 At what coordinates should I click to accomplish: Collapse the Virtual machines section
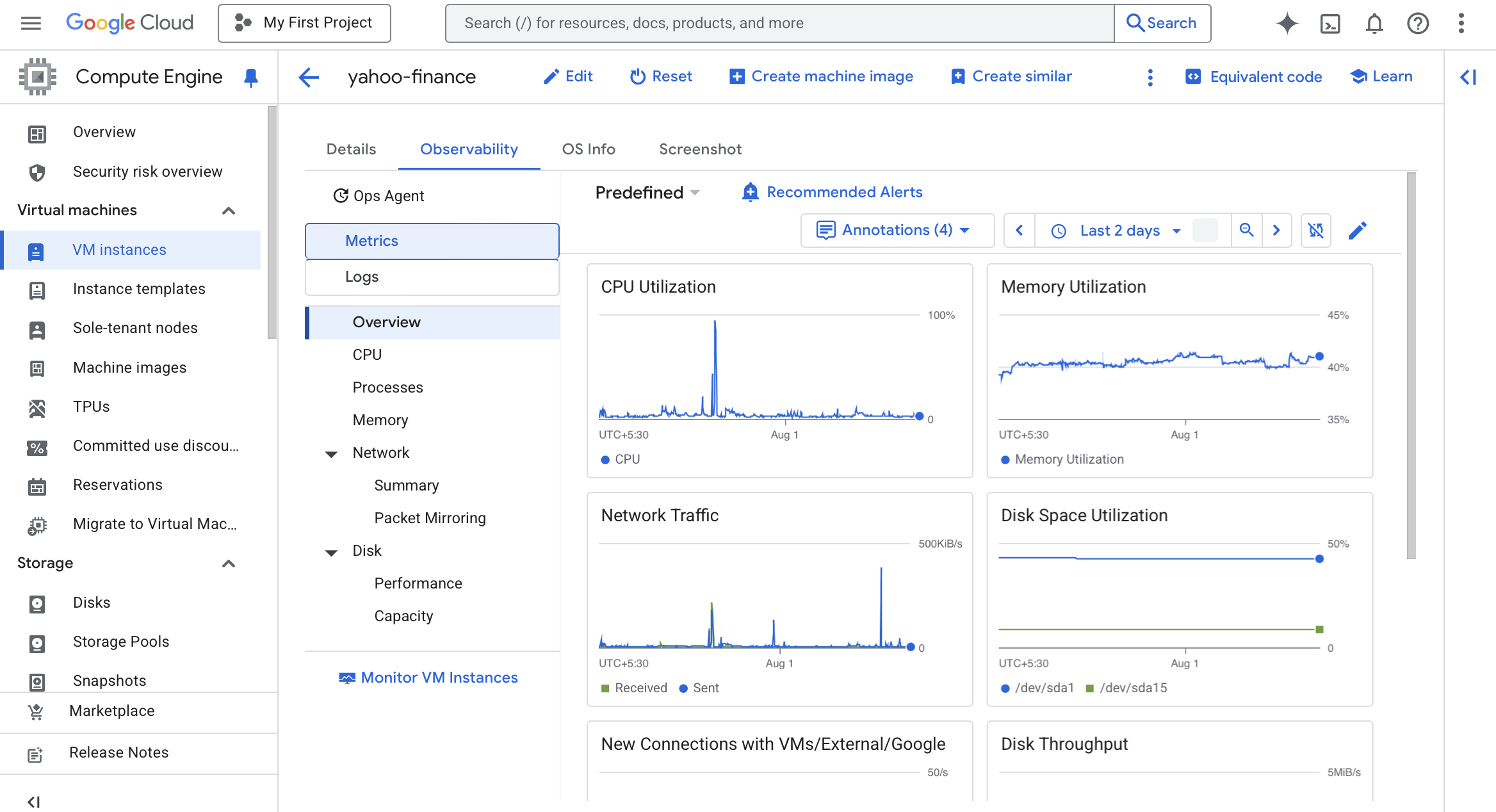pyautogui.click(x=229, y=211)
